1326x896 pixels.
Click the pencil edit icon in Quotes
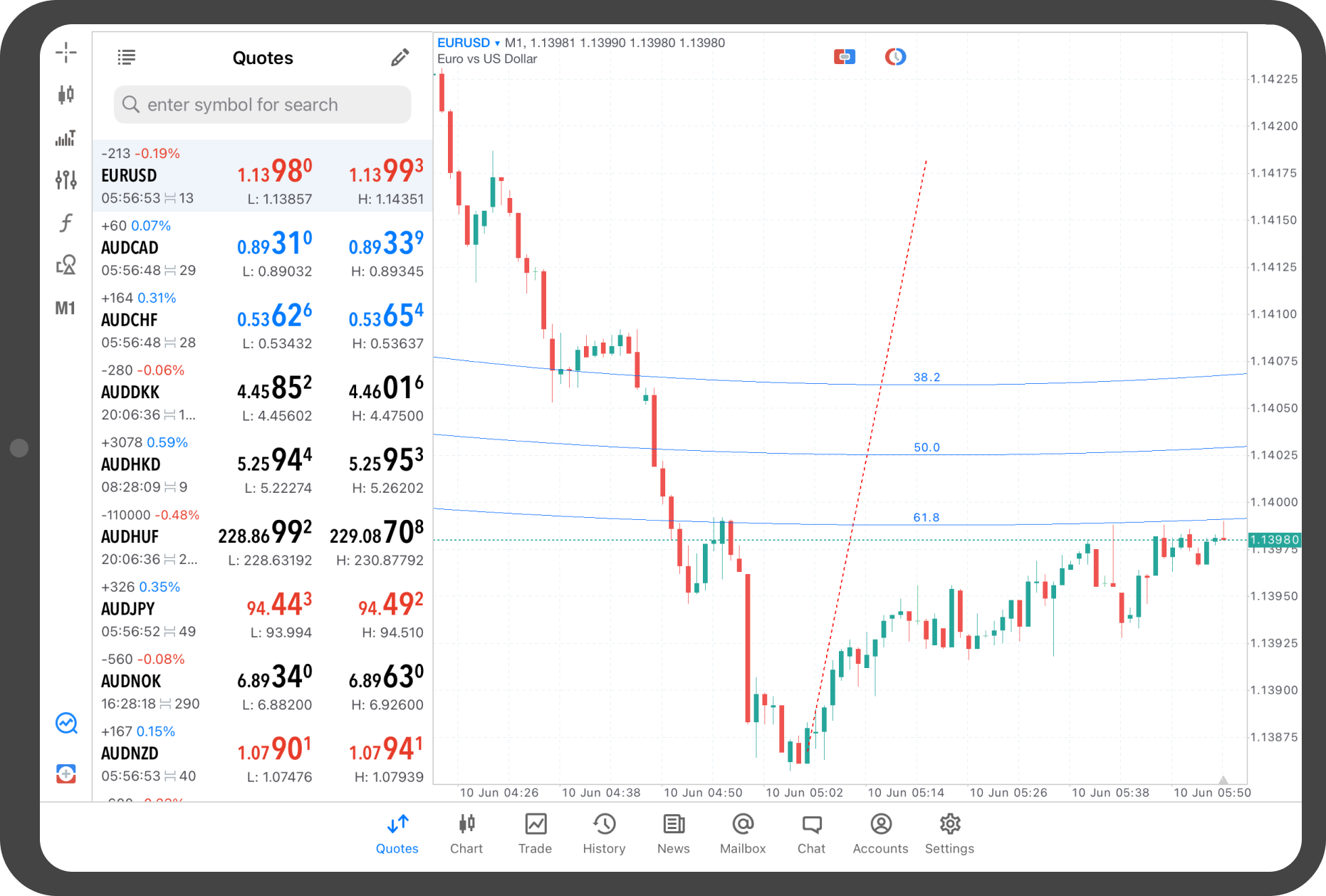point(400,58)
